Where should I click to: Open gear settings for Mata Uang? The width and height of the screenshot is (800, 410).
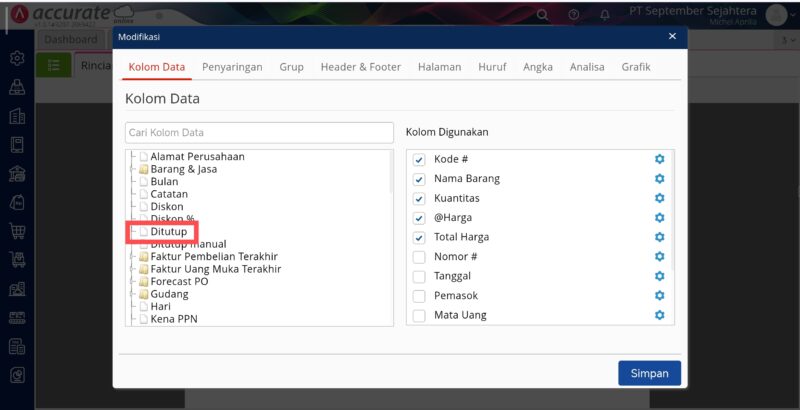coord(659,315)
